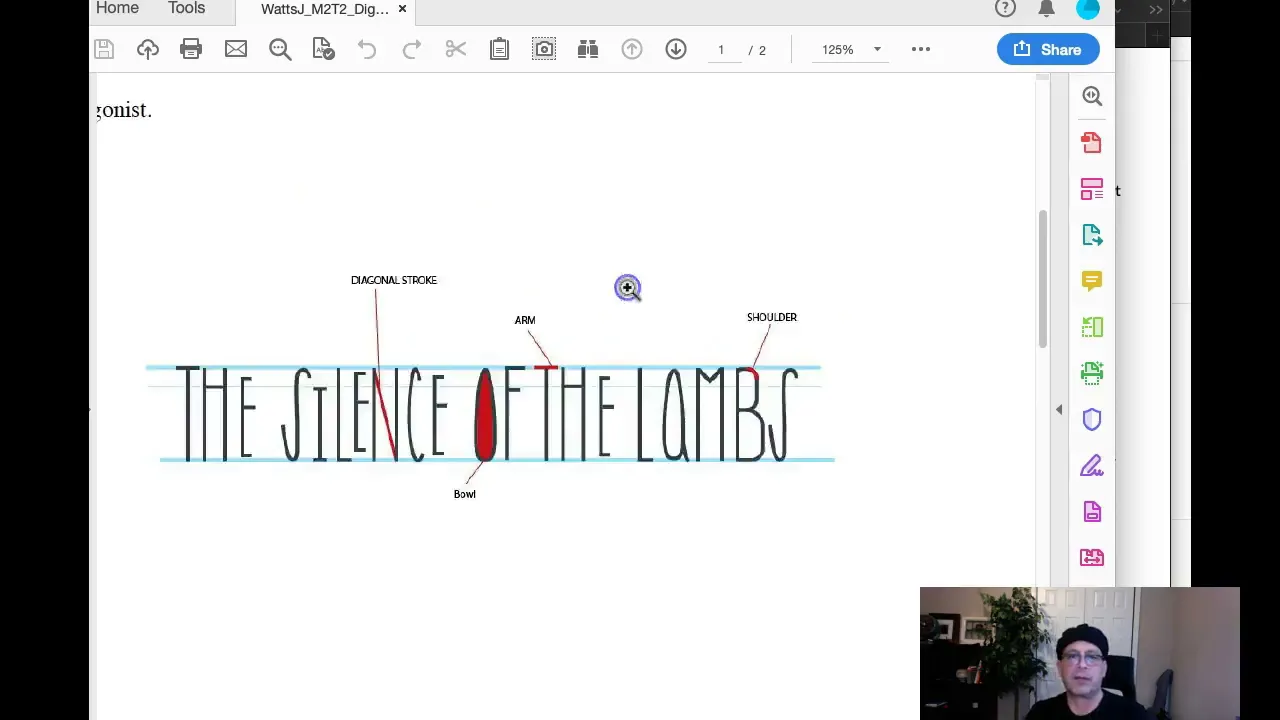1280x720 pixels.
Task: Print the document
Action: tap(191, 49)
